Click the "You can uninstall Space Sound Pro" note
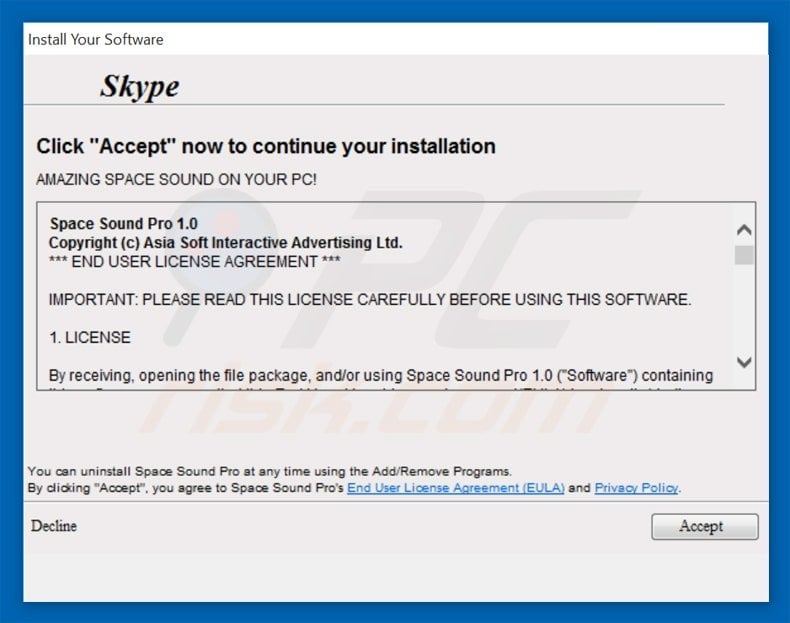This screenshot has height=623, width=790. [x=269, y=471]
